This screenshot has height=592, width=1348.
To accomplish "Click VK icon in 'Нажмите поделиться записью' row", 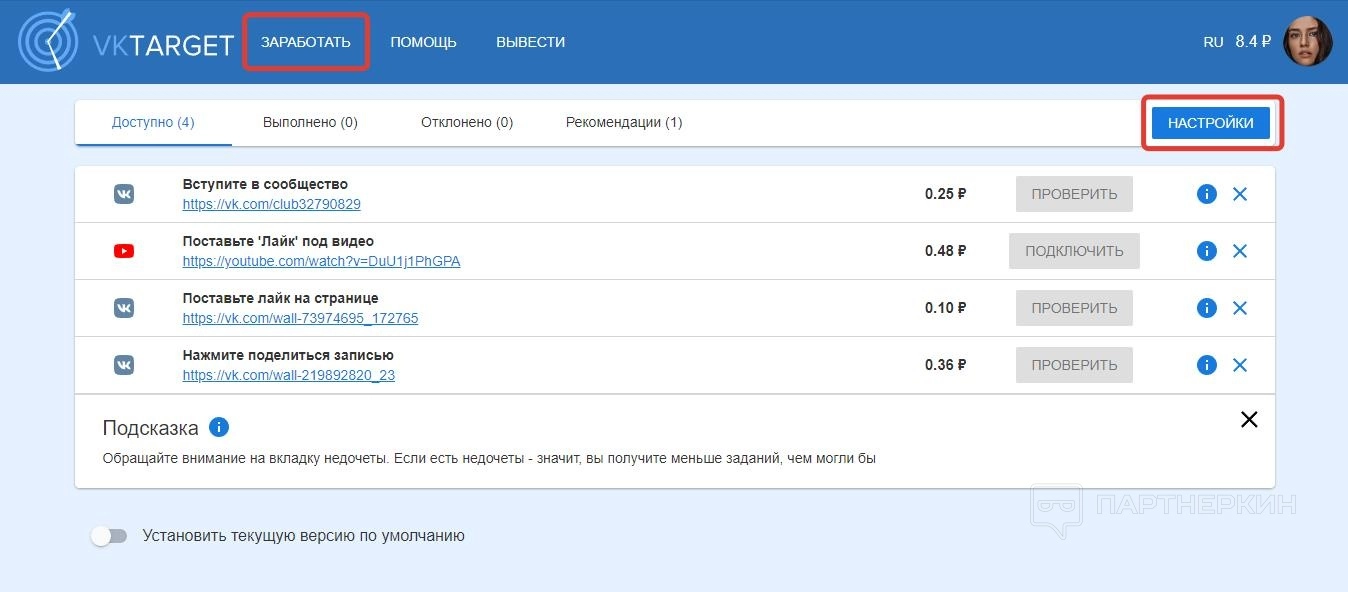I will (x=124, y=365).
